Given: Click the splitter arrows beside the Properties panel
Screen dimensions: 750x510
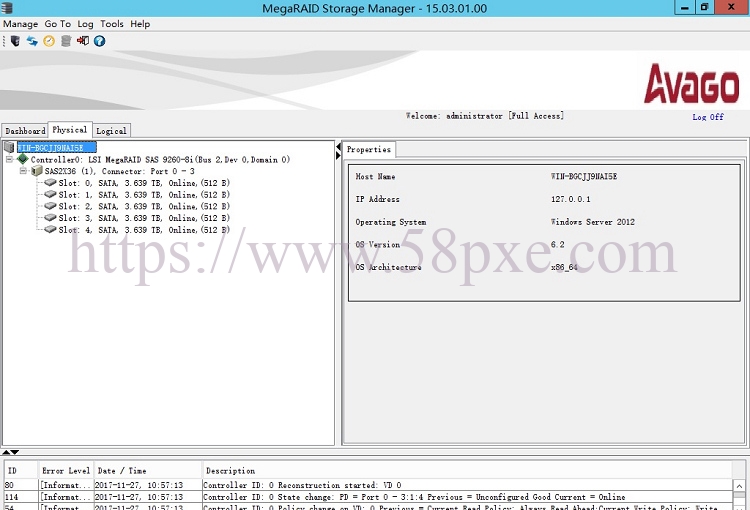Looking at the screenshot, I should coord(338,151).
